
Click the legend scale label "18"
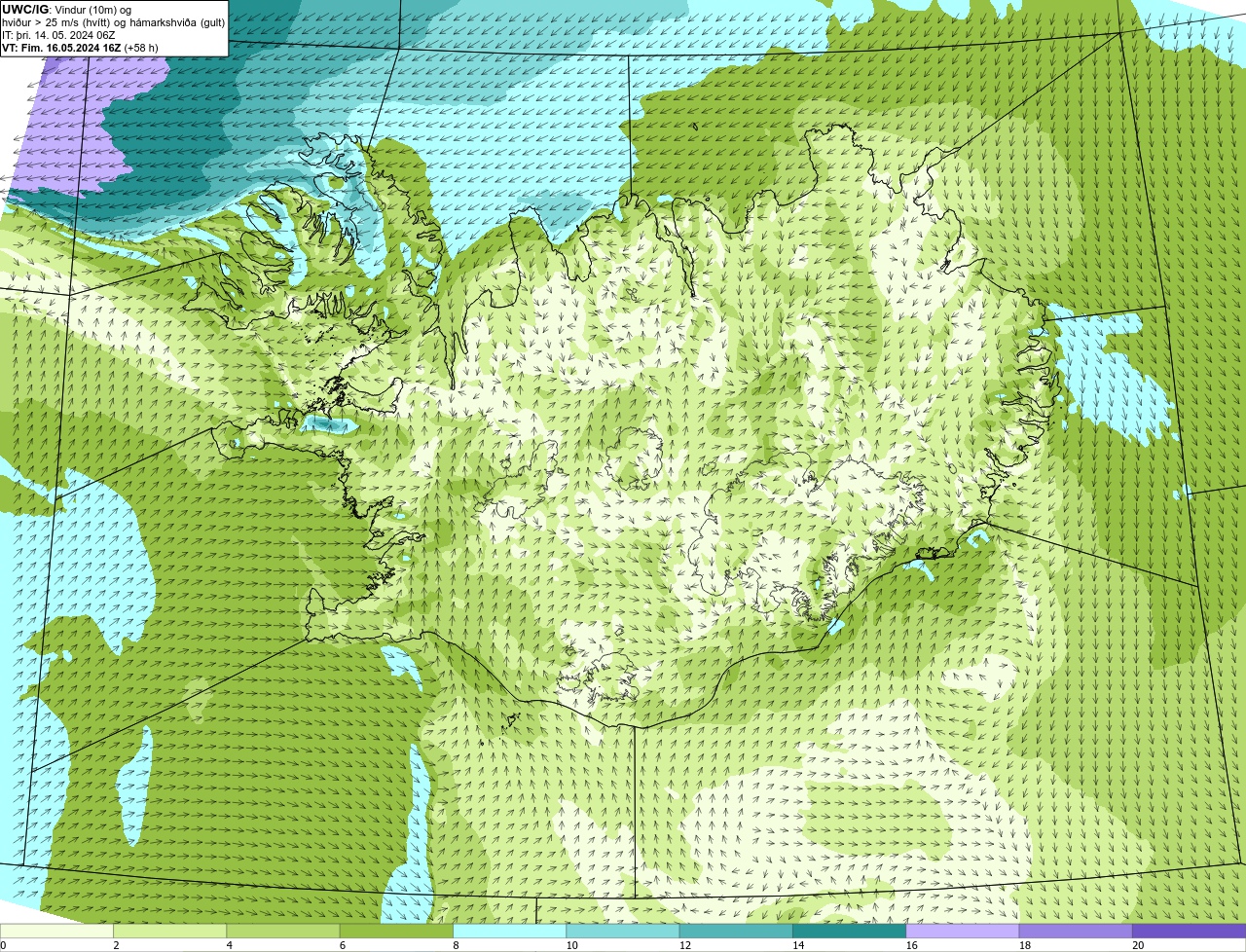pyautogui.click(x=1025, y=945)
